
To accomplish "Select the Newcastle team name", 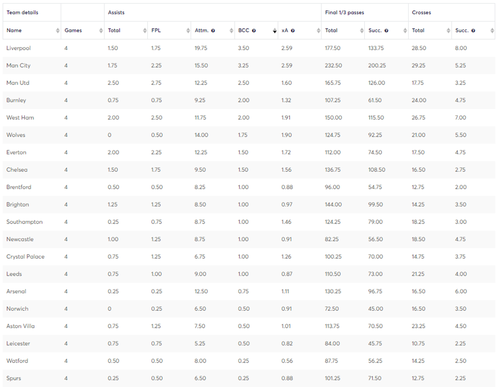I will point(20,239).
